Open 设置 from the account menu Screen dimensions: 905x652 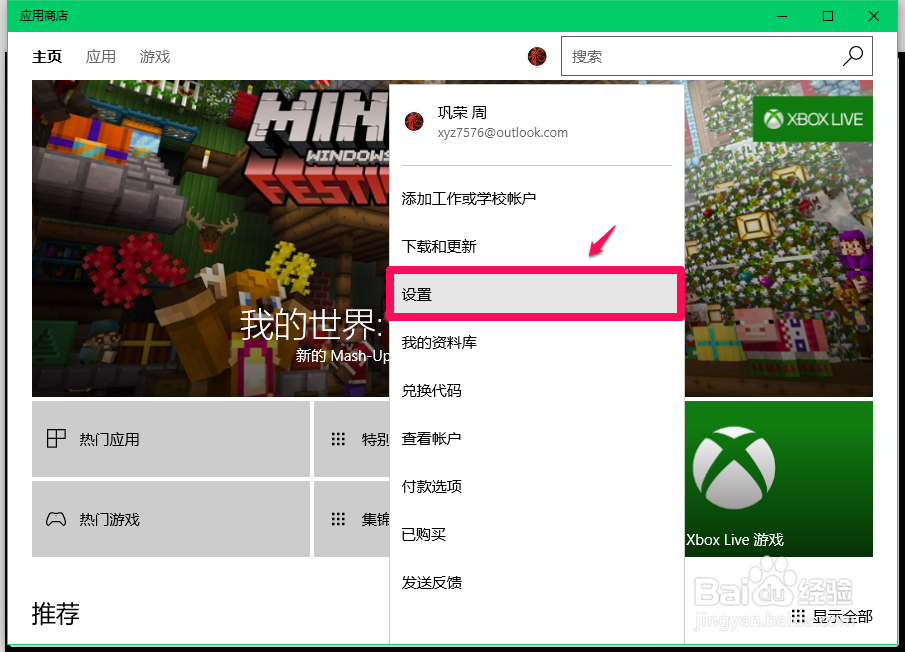(x=535, y=294)
